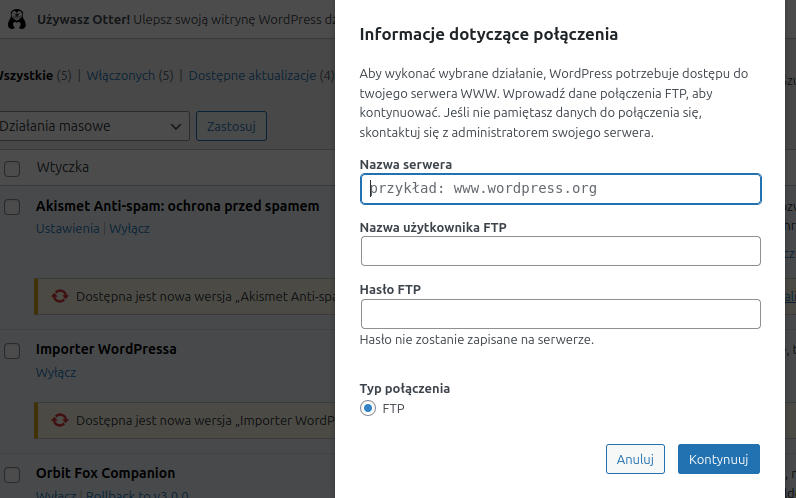Focus the Nazwa serwera input field
The width and height of the screenshot is (796, 498).
560,189
